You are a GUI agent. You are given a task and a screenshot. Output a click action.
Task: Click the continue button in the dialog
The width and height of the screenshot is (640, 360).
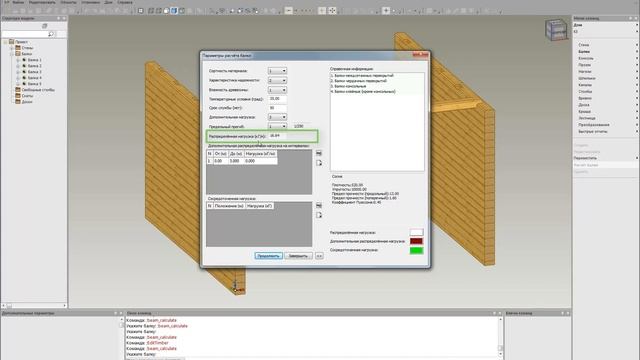(268, 256)
